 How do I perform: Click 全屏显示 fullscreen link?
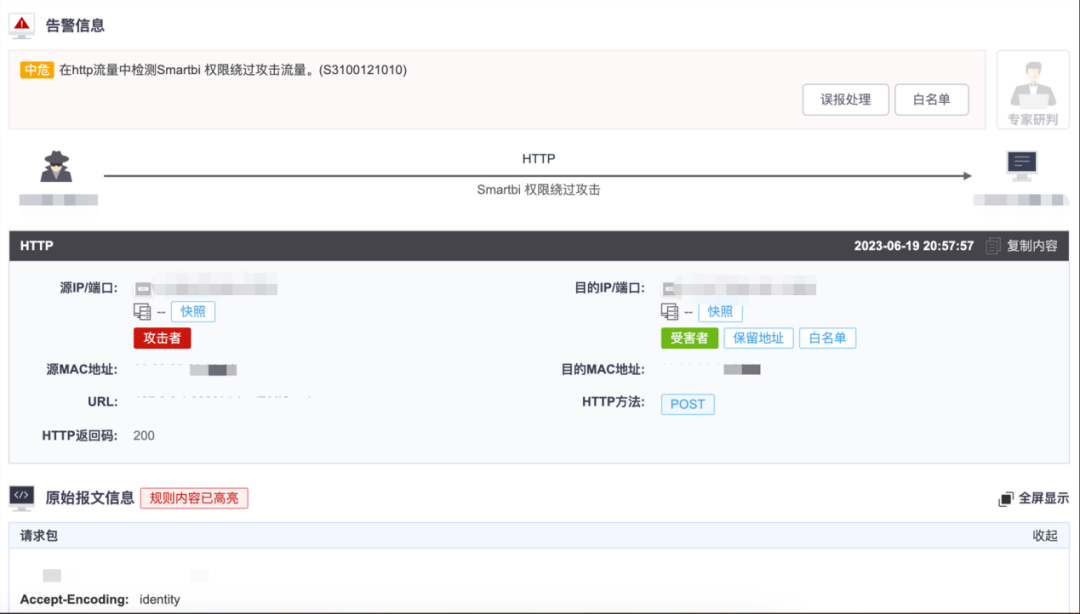1043,498
